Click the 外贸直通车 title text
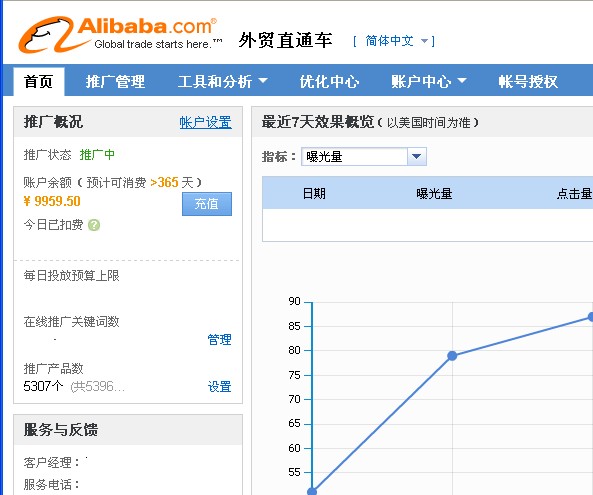This screenshot has height=495, width=593. point(286,40)
